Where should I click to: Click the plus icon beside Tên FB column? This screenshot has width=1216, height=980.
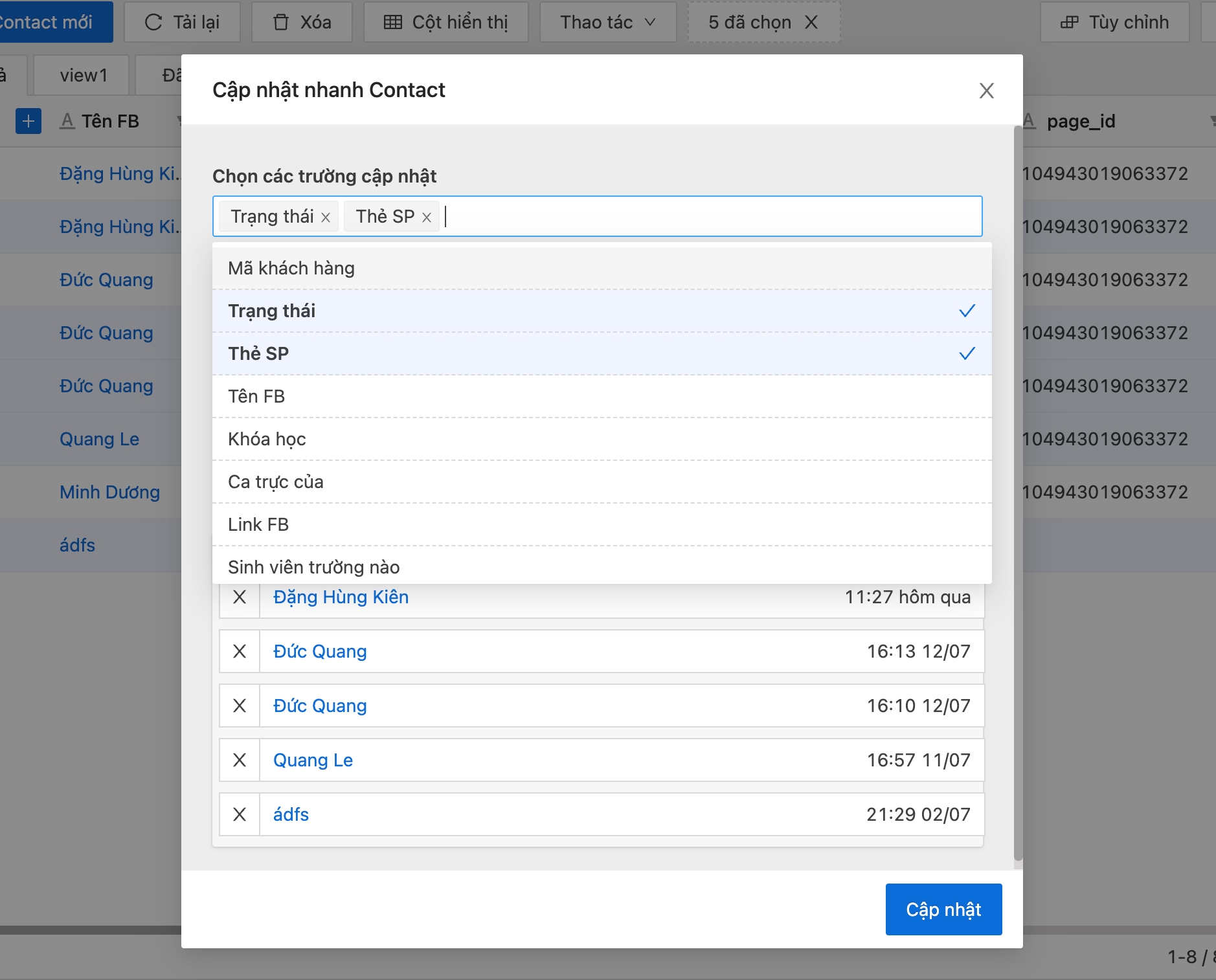pyautogui.click(x=28, y=121)
